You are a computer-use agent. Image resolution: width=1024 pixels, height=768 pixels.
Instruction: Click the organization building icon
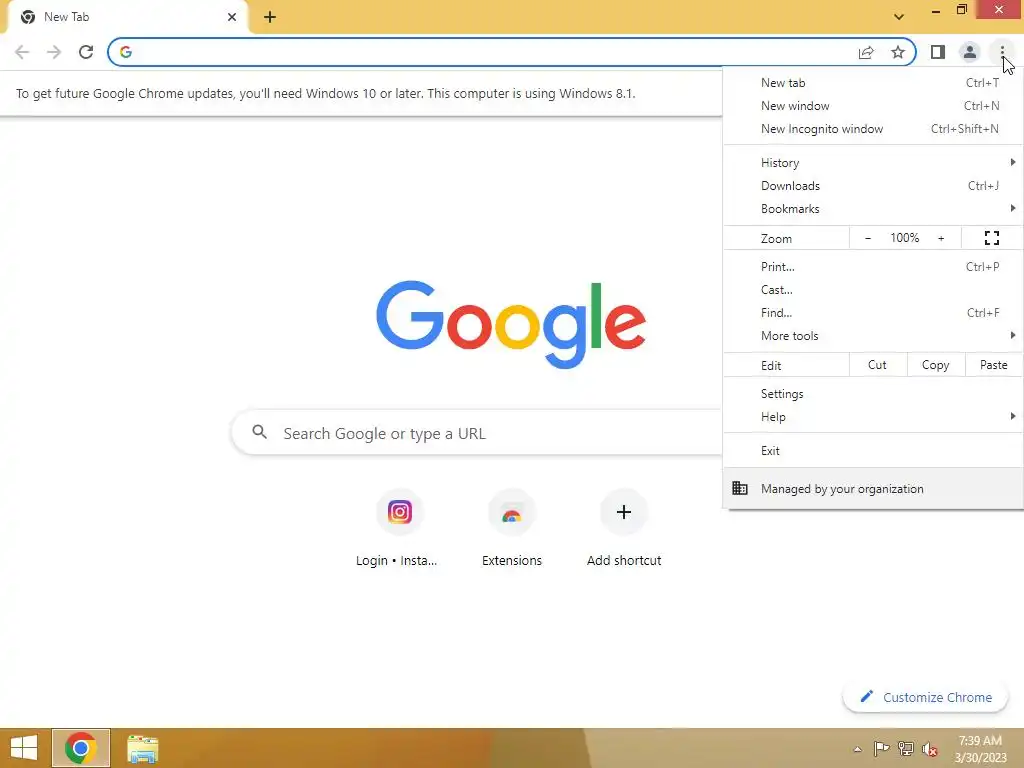coord(739,488)
